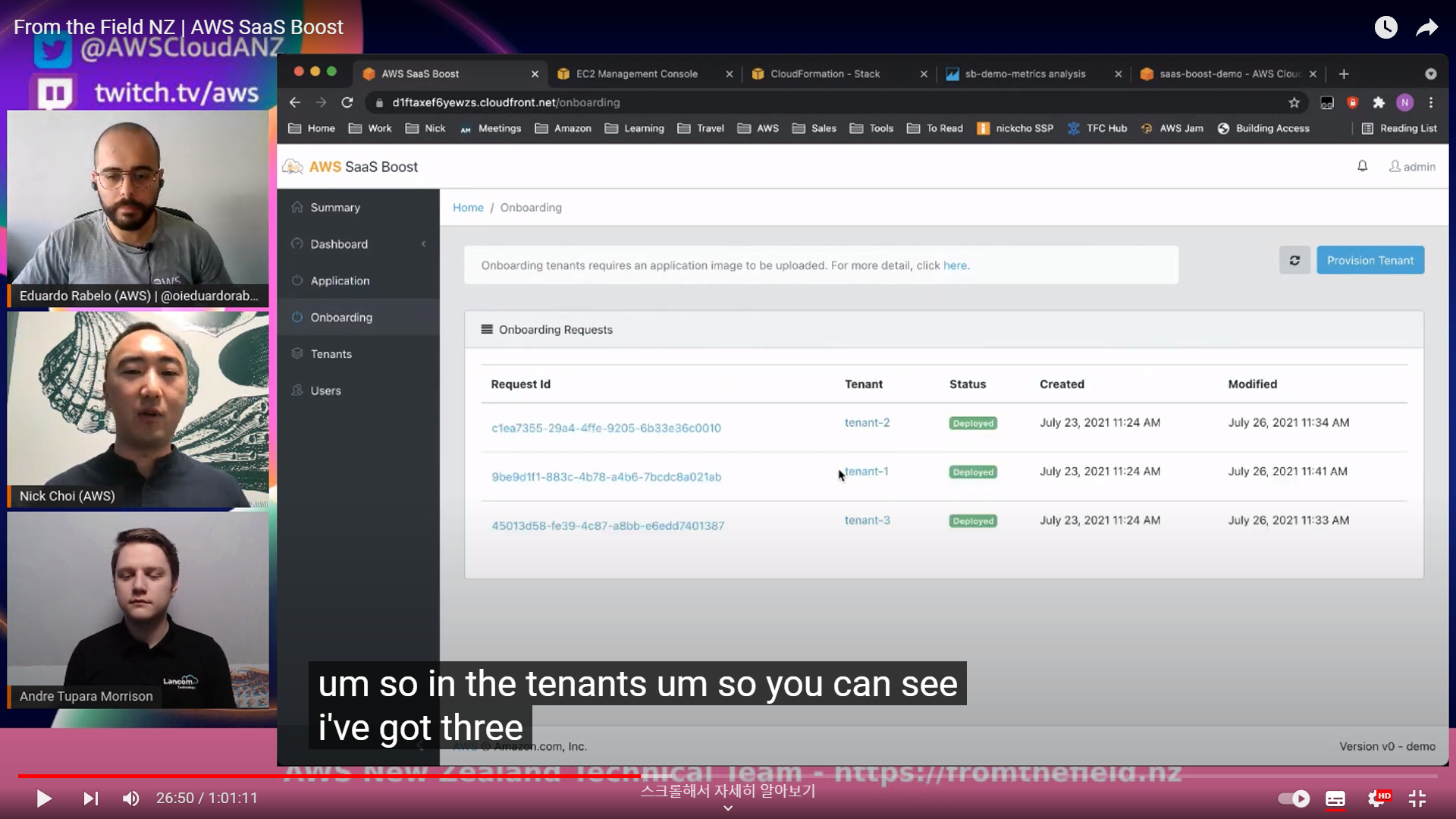
Task: Open Tenants in the sidebar
Action: (x=331, y=354)
